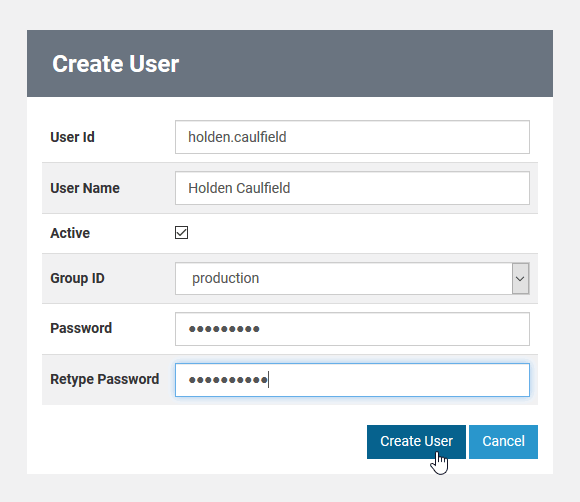This screenshot has width=580, height=502.
Task: Click the User Id label
Action: click(x=72, y=137)
